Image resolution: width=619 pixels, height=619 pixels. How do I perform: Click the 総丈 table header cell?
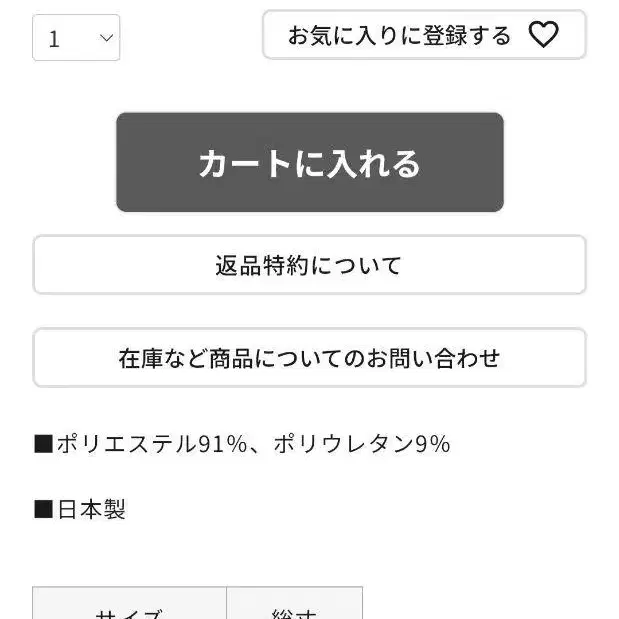[294, 603]
